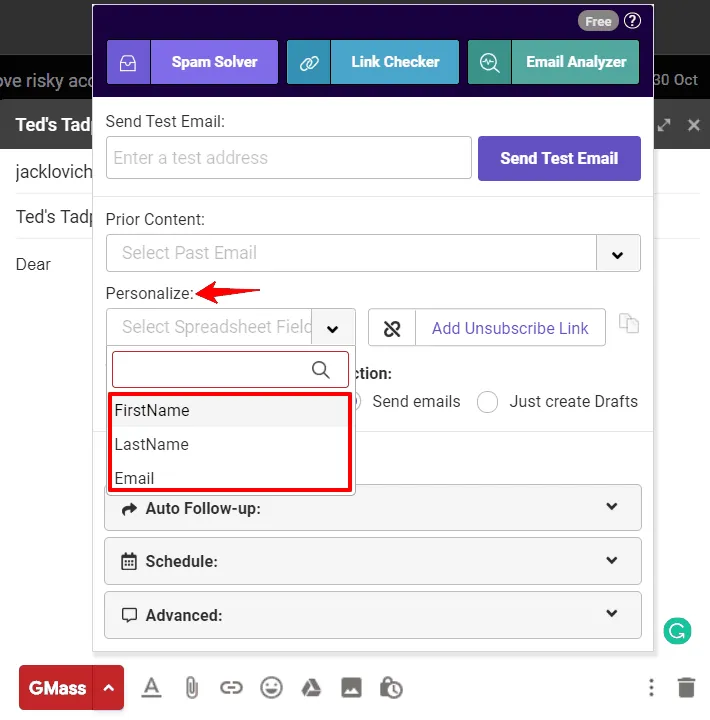The width and height of the screenshot is (710, 720).
Task: Click the search magnifier icon
Action: (321, 370)
